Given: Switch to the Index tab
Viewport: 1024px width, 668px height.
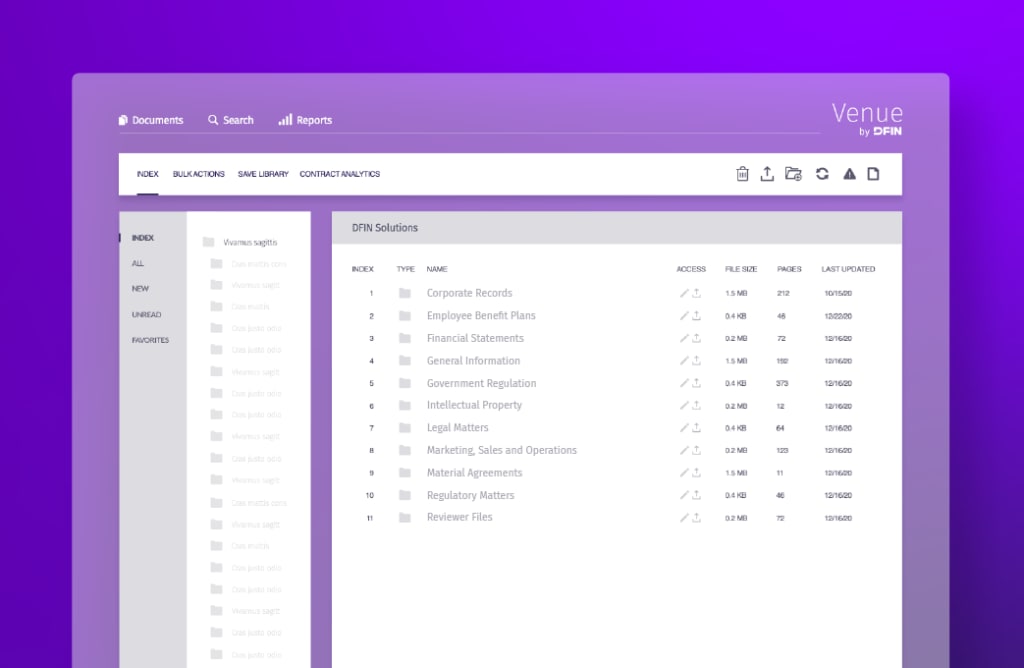Looking at the screenshot, I should pos(148,174).
